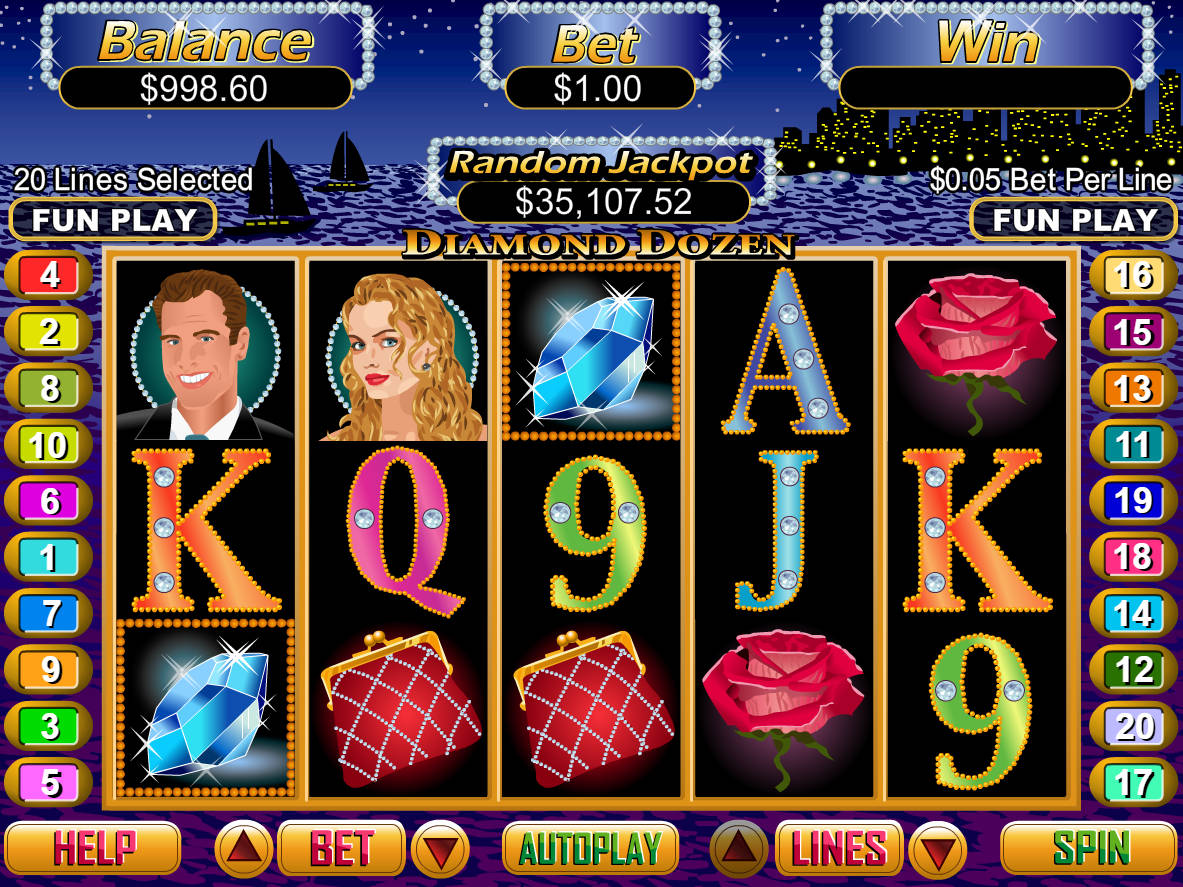Select payline 20 indicator
1183x887 pixels.
coord(1133,726)
